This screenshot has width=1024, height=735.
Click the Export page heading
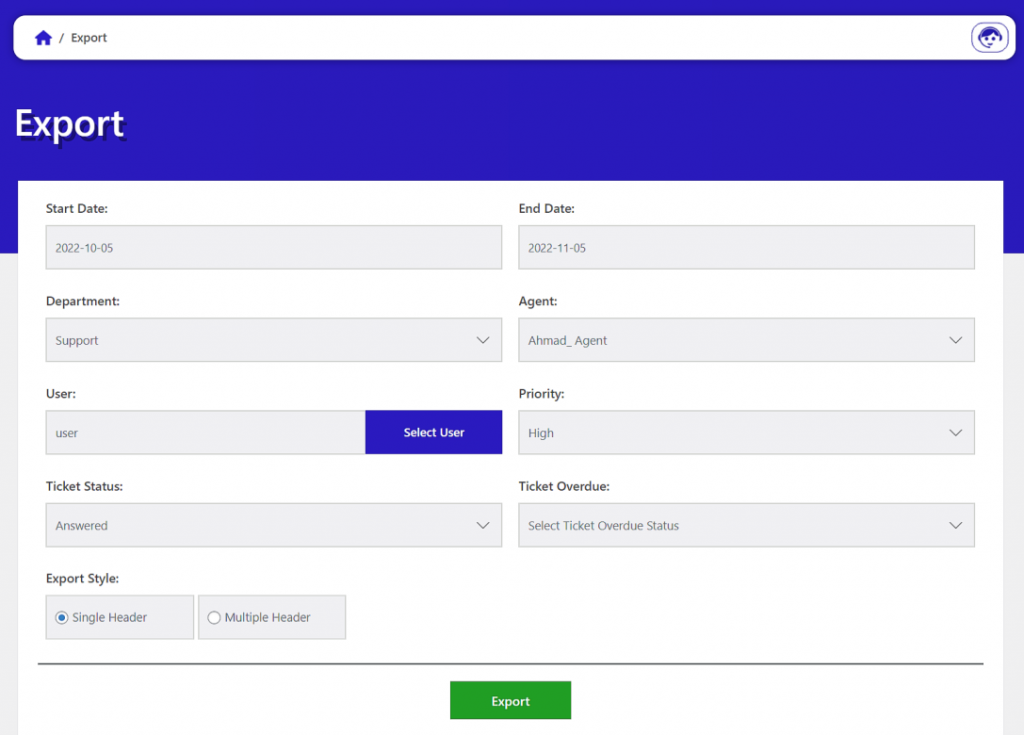69,122
